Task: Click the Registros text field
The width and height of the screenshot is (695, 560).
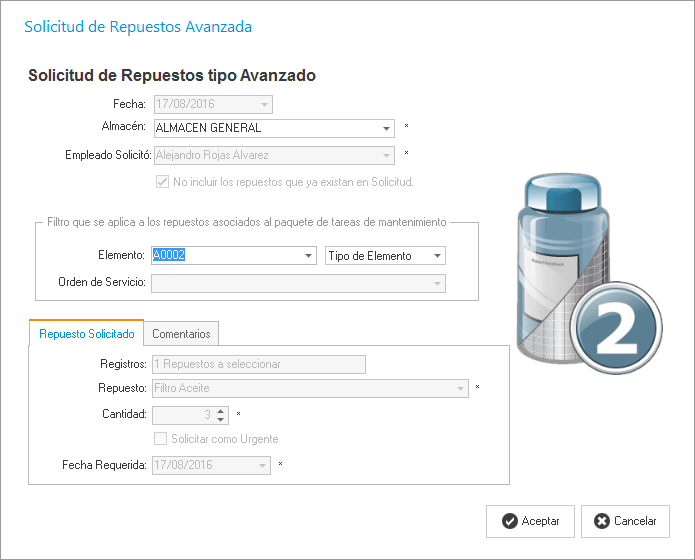Action: tap(258, 364)
